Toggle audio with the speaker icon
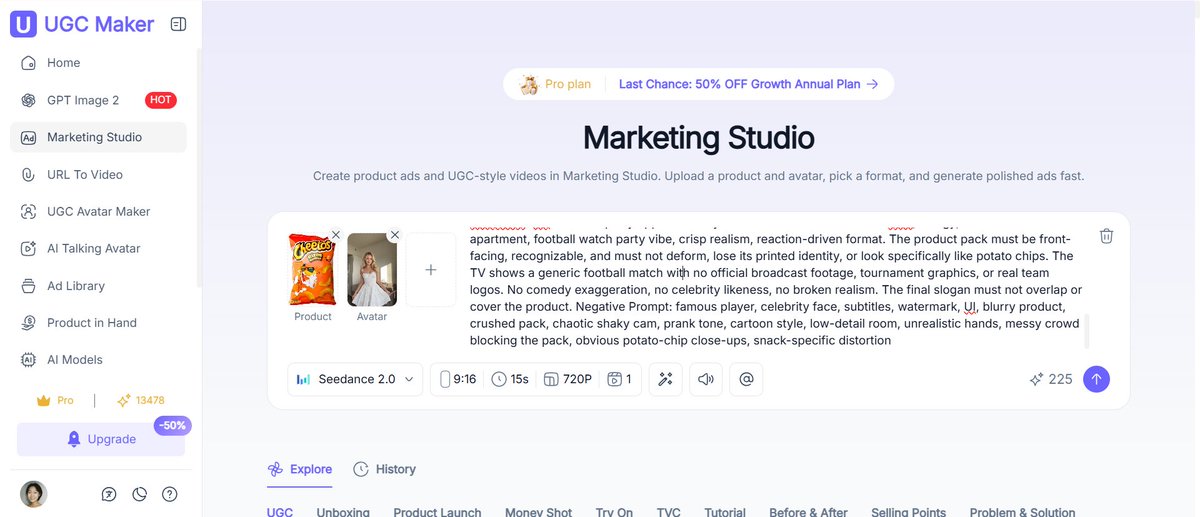Screen dimensions: 1200x517 706,379
